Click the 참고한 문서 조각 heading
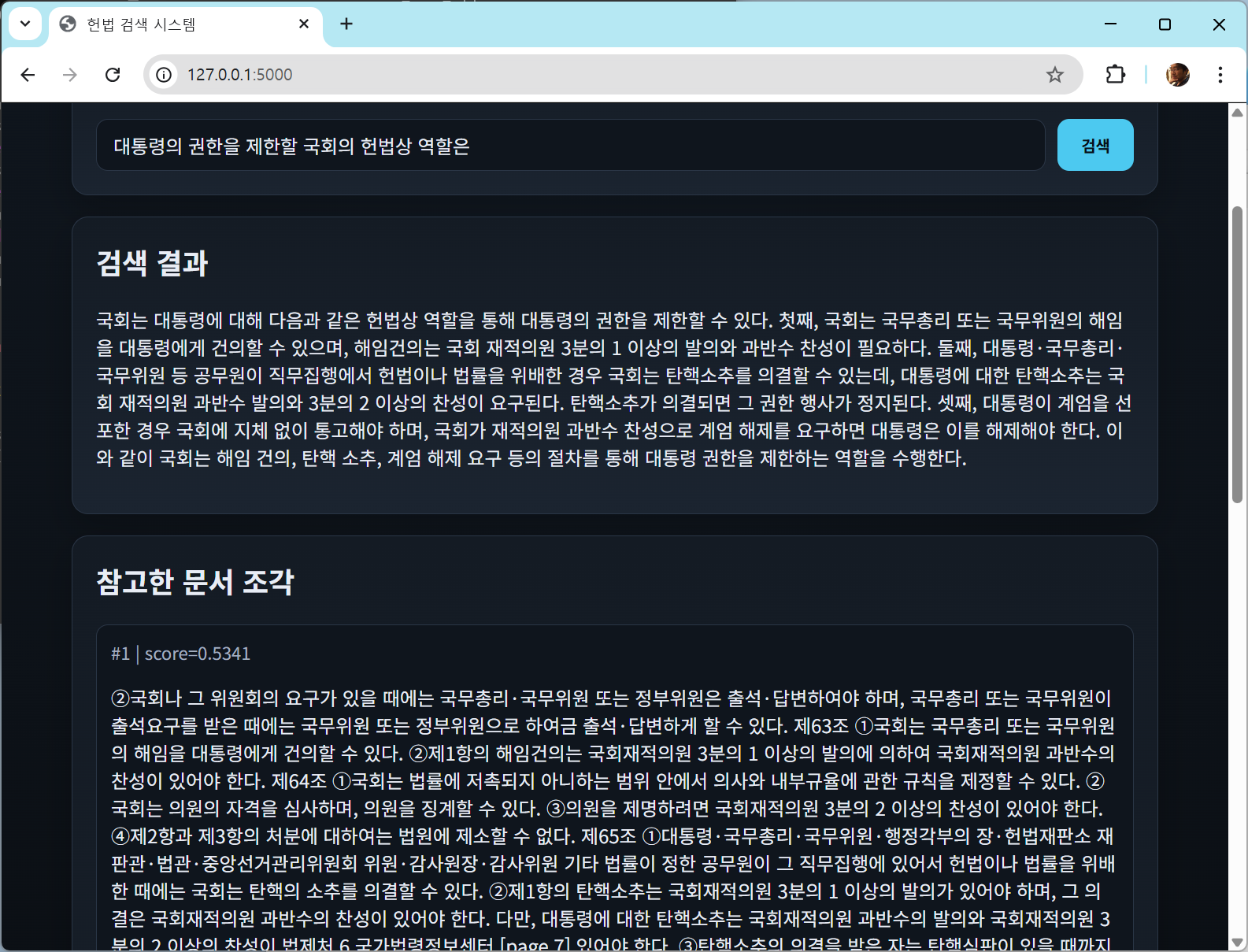Viewport: 1248px width, 952px height. (195, 582)
